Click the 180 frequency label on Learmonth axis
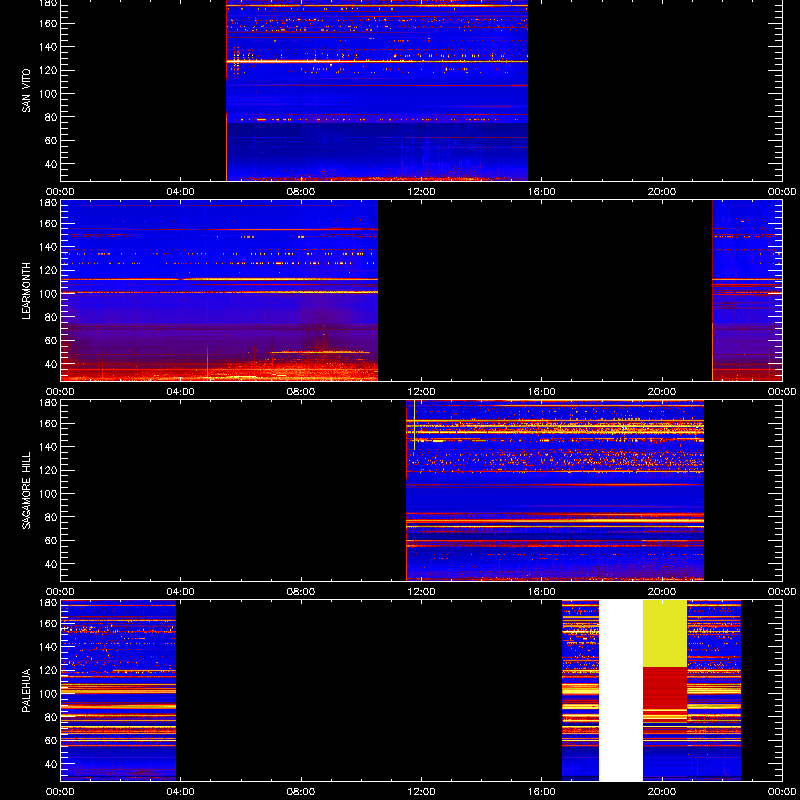The image size is (800, 800). (x=50, y=202)
